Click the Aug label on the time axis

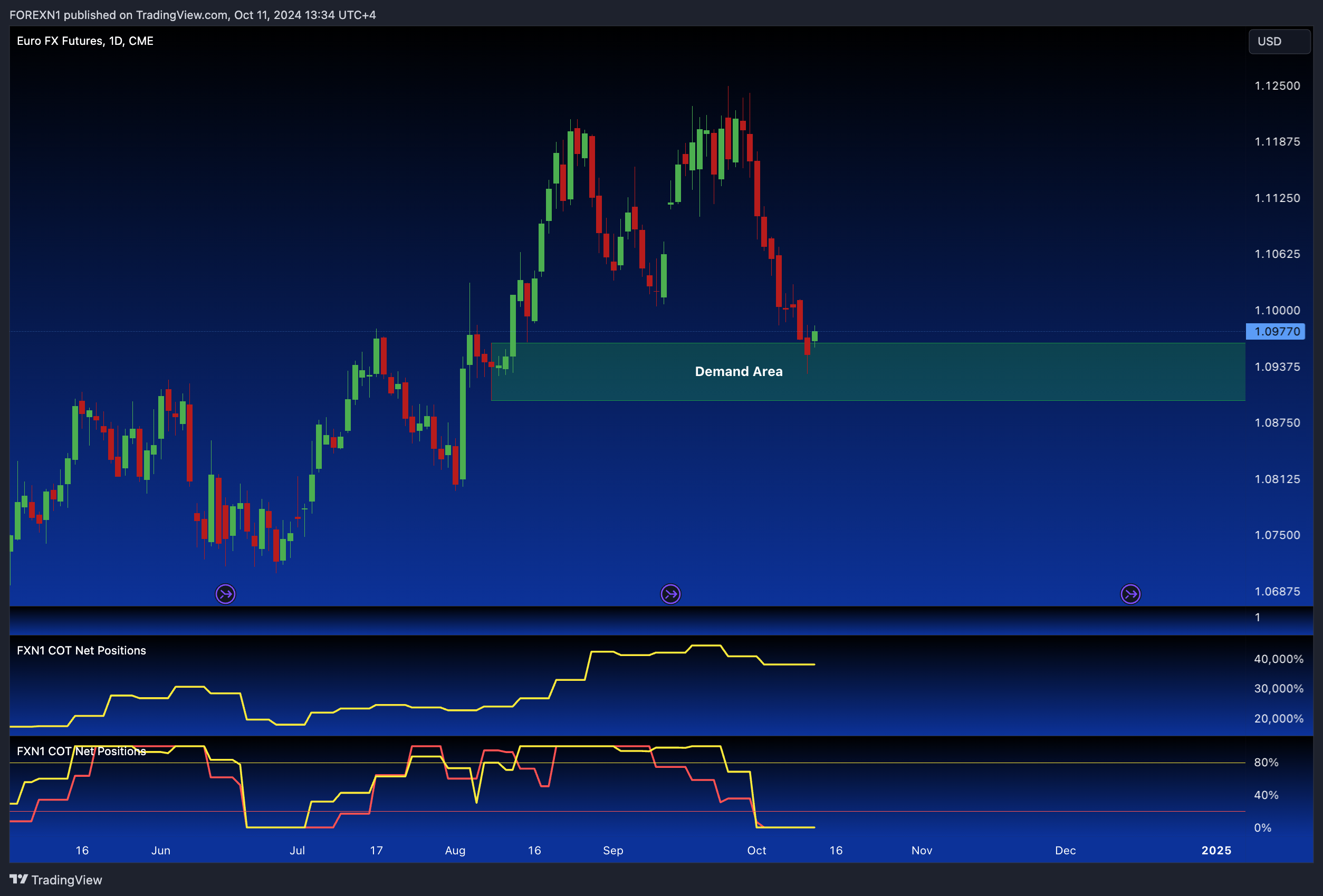[x=455, y=851]
